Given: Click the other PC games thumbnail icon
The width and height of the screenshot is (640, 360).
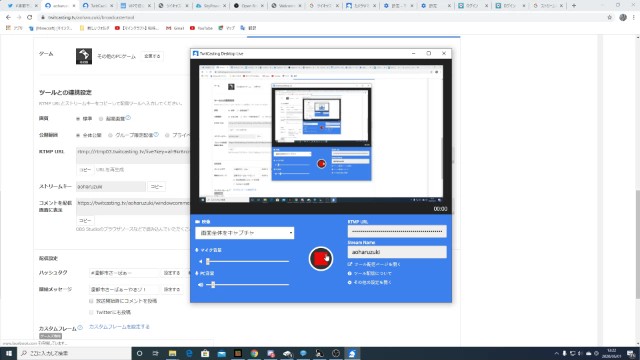Looking at the screenshot, I should tap(84, 56).
